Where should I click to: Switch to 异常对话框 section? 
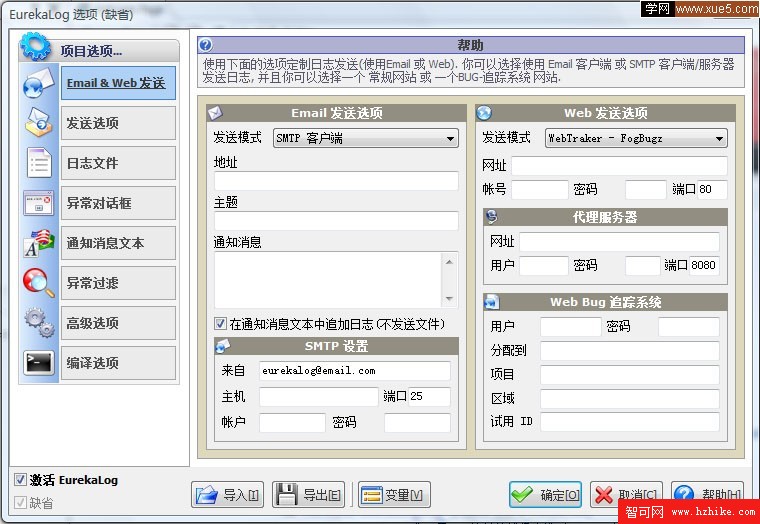118,203
